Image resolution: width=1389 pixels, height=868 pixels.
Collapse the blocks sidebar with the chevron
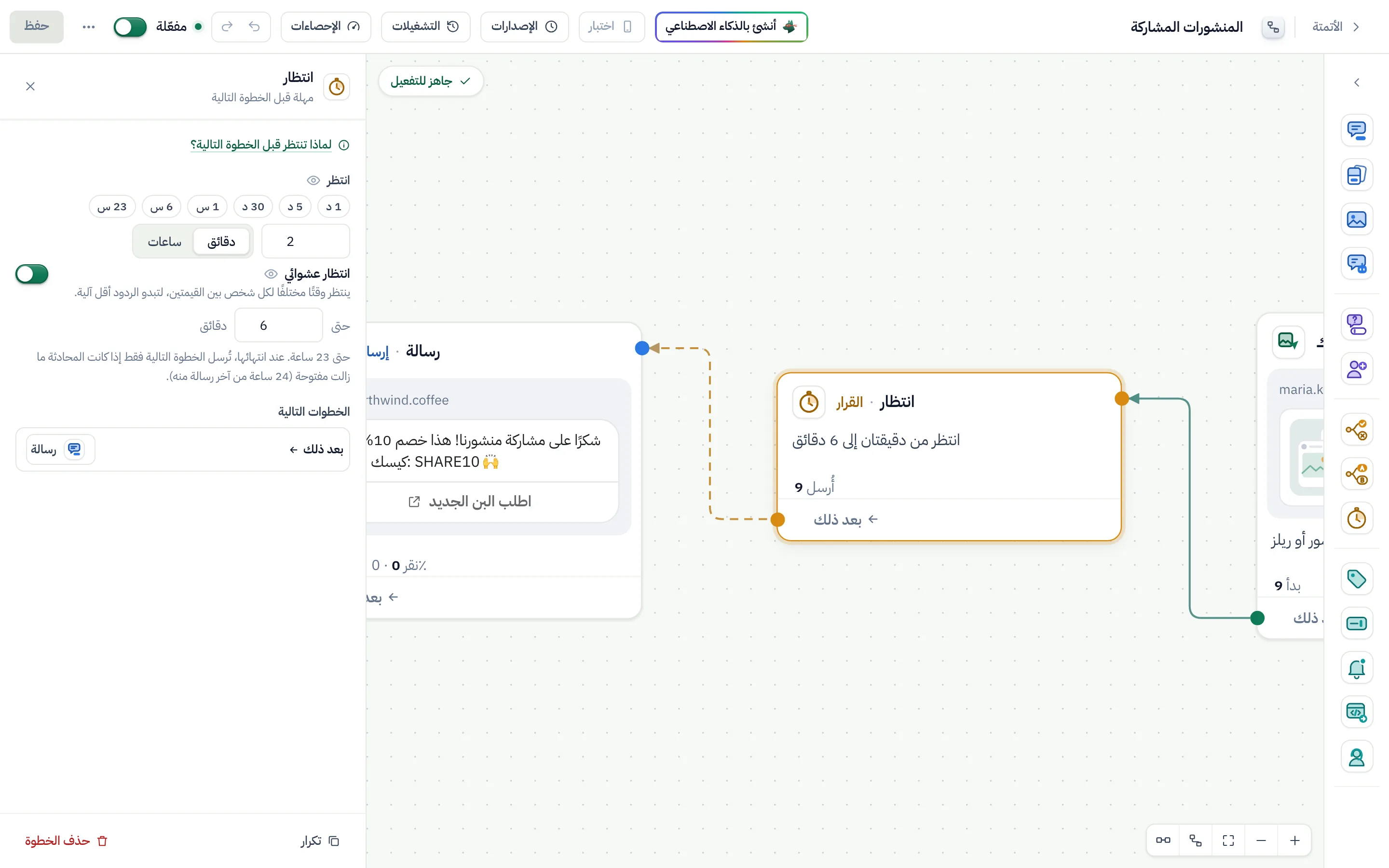(x=1356, y=82)
